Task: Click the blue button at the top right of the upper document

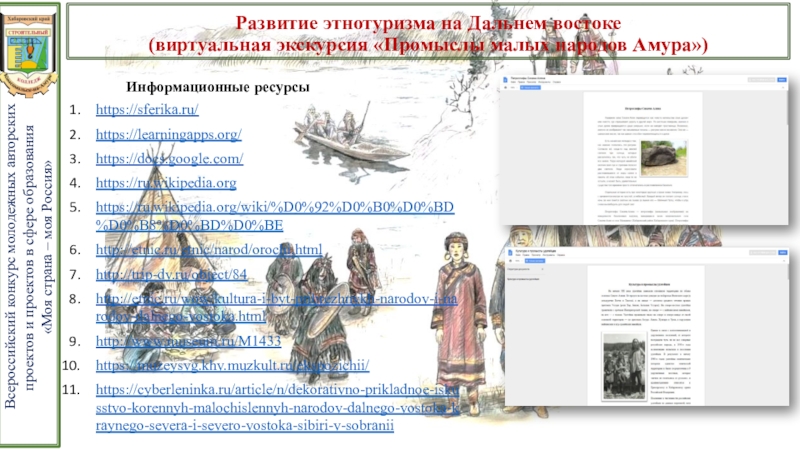Action: tap(782, 80)
